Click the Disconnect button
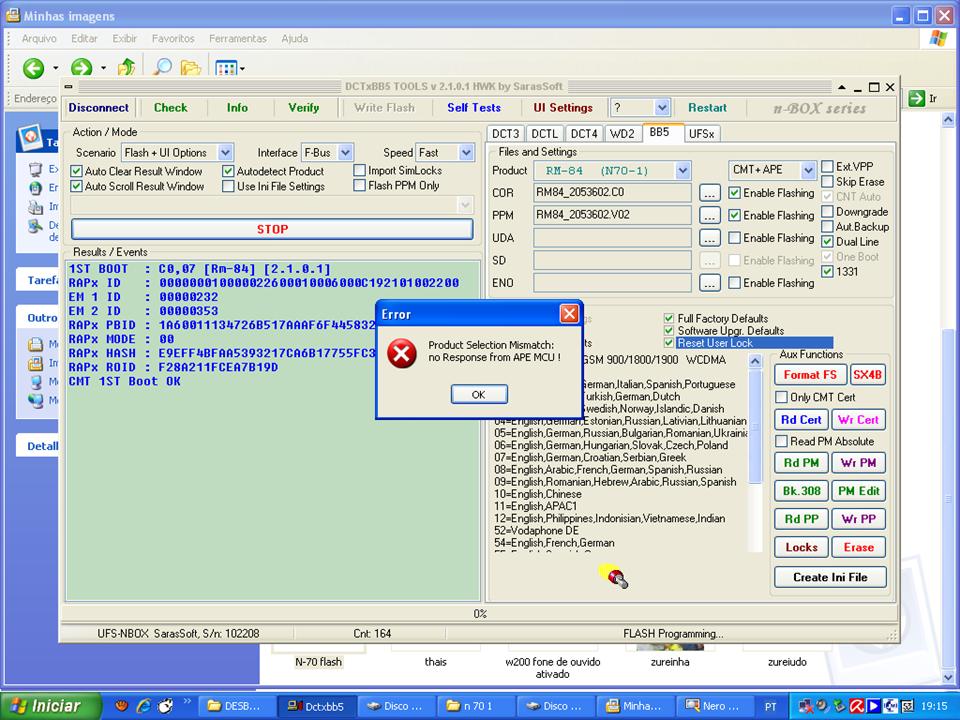Image resolution: width=960 pixels, height=720 pixels. click(99, 108)
